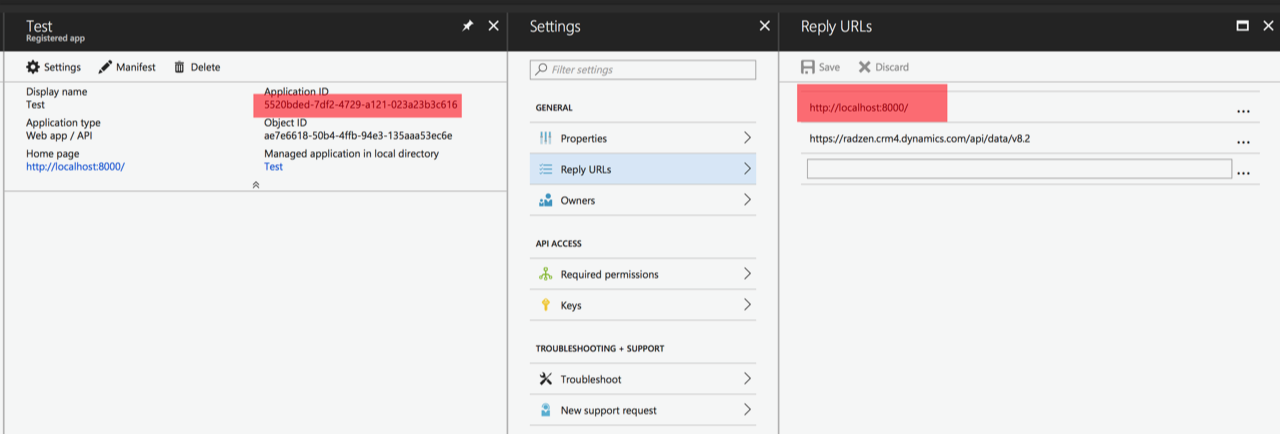Save the reply URLs

[821, 67]
